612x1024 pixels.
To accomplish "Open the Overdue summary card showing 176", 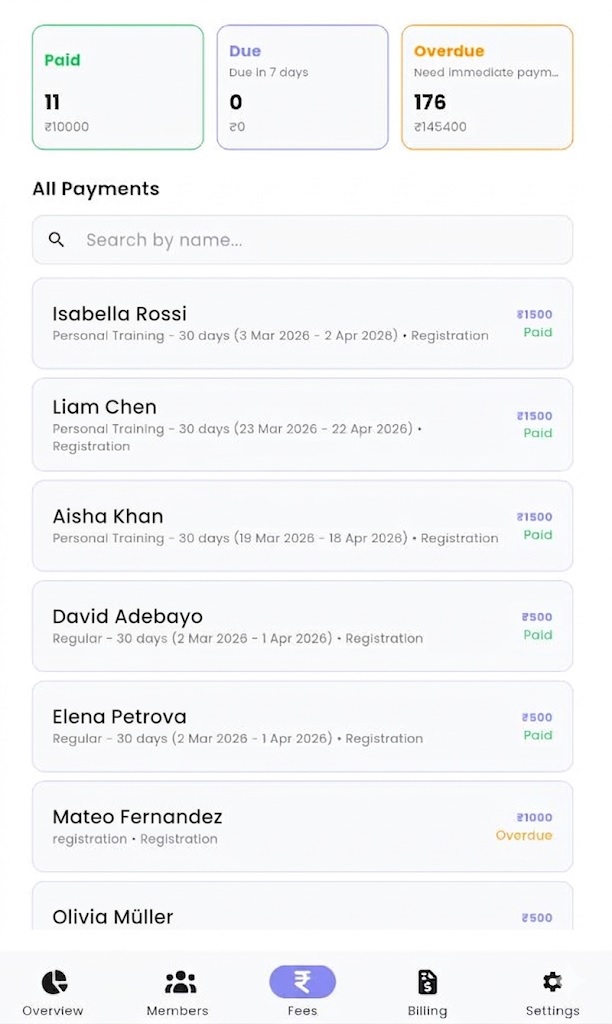I will pos(487,87).
